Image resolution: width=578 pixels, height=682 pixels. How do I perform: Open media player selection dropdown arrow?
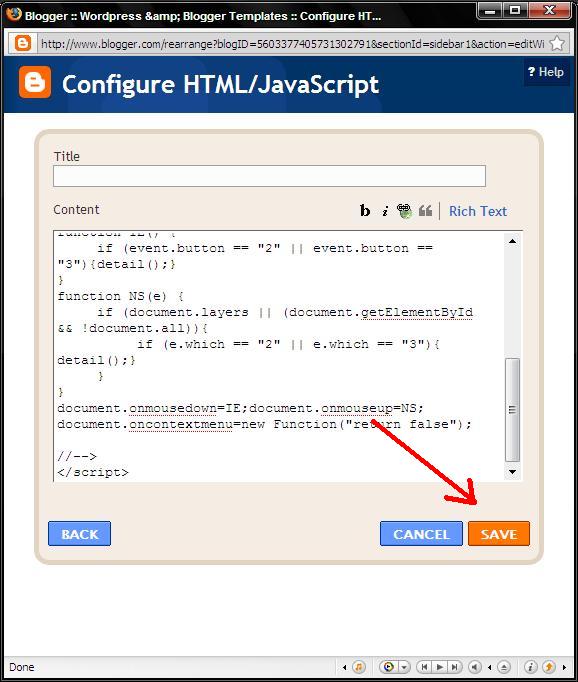[x=404, y=667]
